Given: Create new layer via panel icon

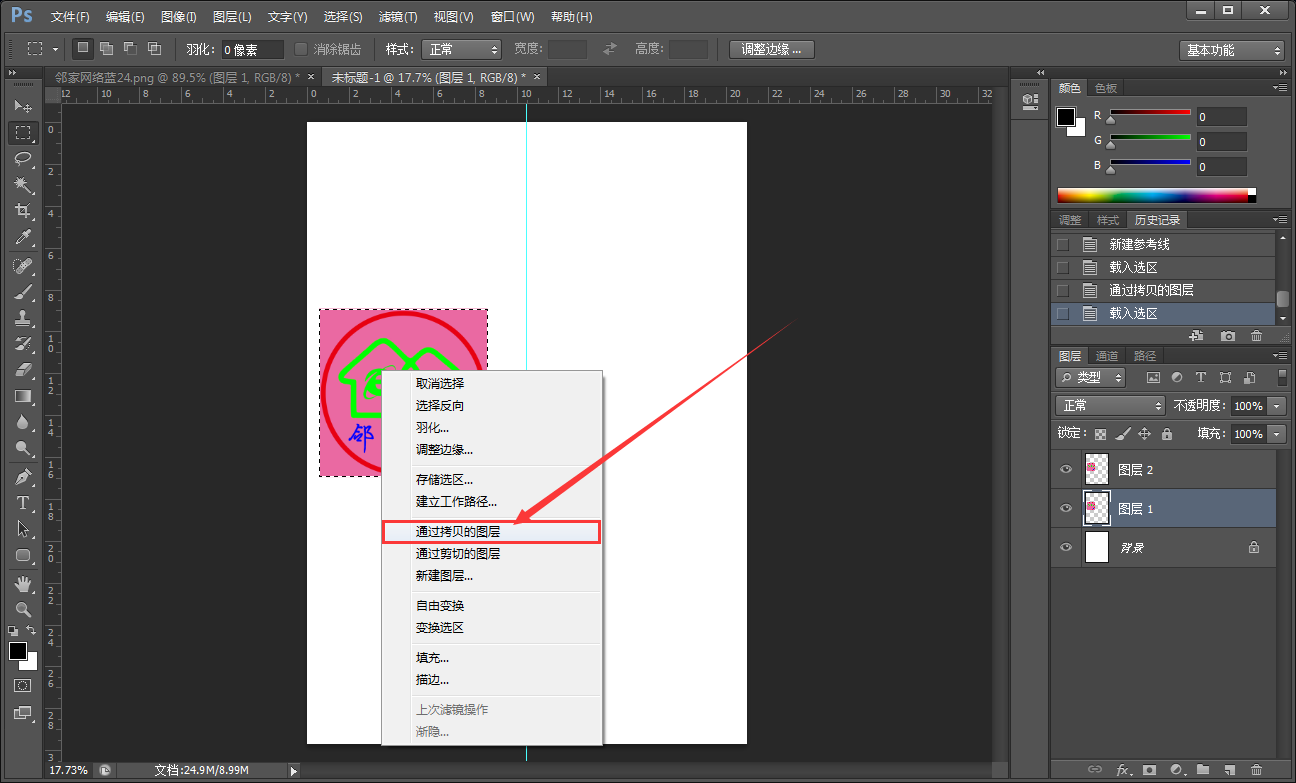Looking at the screenshot, I should [1229, 770].
